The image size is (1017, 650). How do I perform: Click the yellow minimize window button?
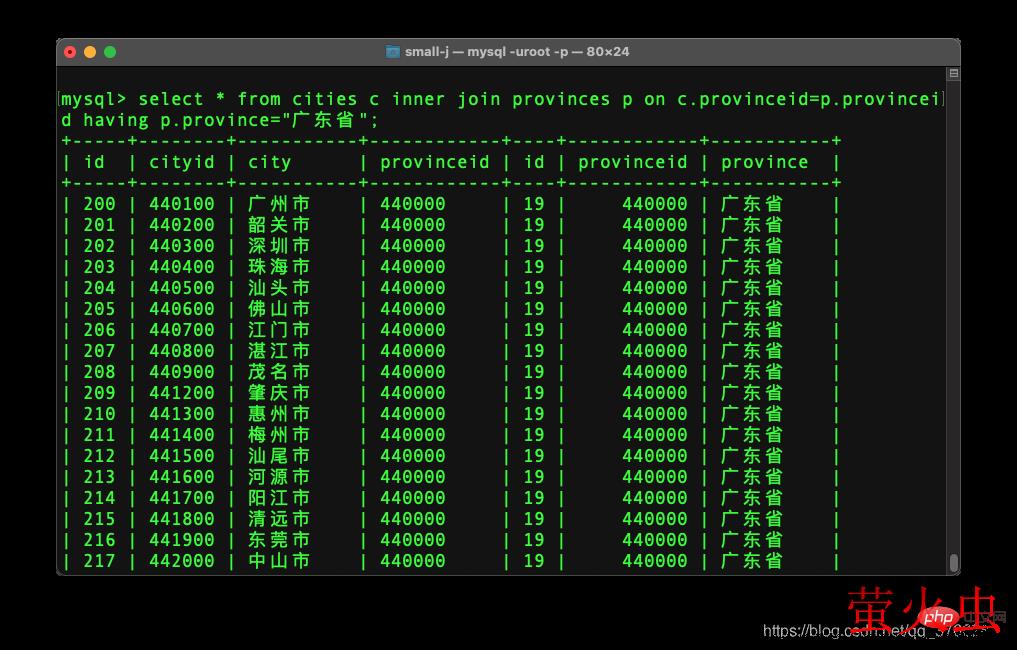click(x=90, y=52)
